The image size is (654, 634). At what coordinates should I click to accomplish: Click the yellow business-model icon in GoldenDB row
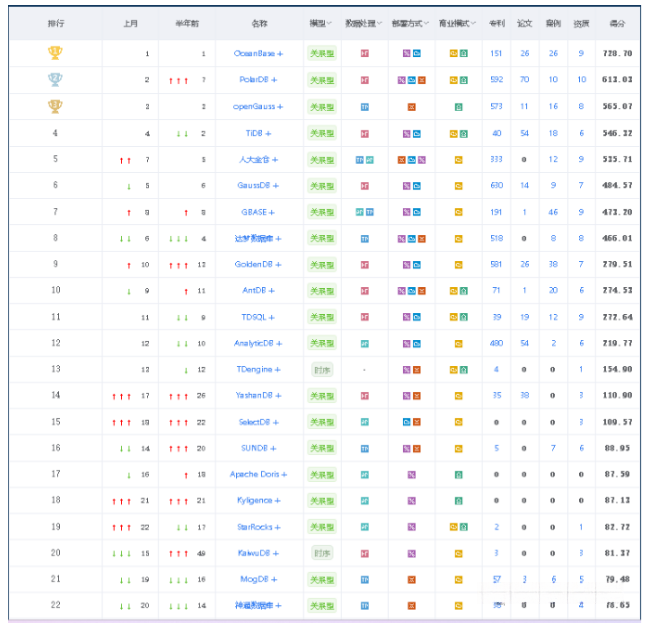click(x=458, y=265)
